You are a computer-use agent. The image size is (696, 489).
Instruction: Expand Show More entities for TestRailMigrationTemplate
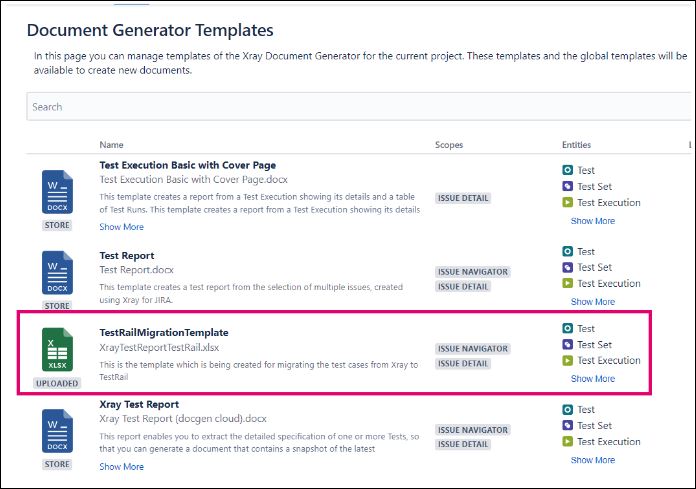592,379
